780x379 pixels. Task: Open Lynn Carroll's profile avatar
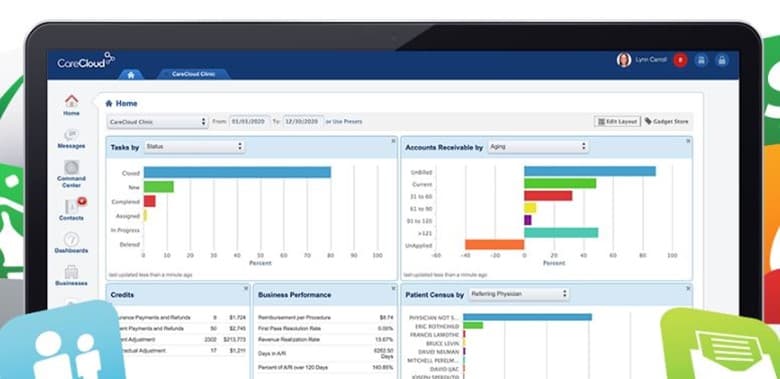pyautogui.click(x=624, y=60)
